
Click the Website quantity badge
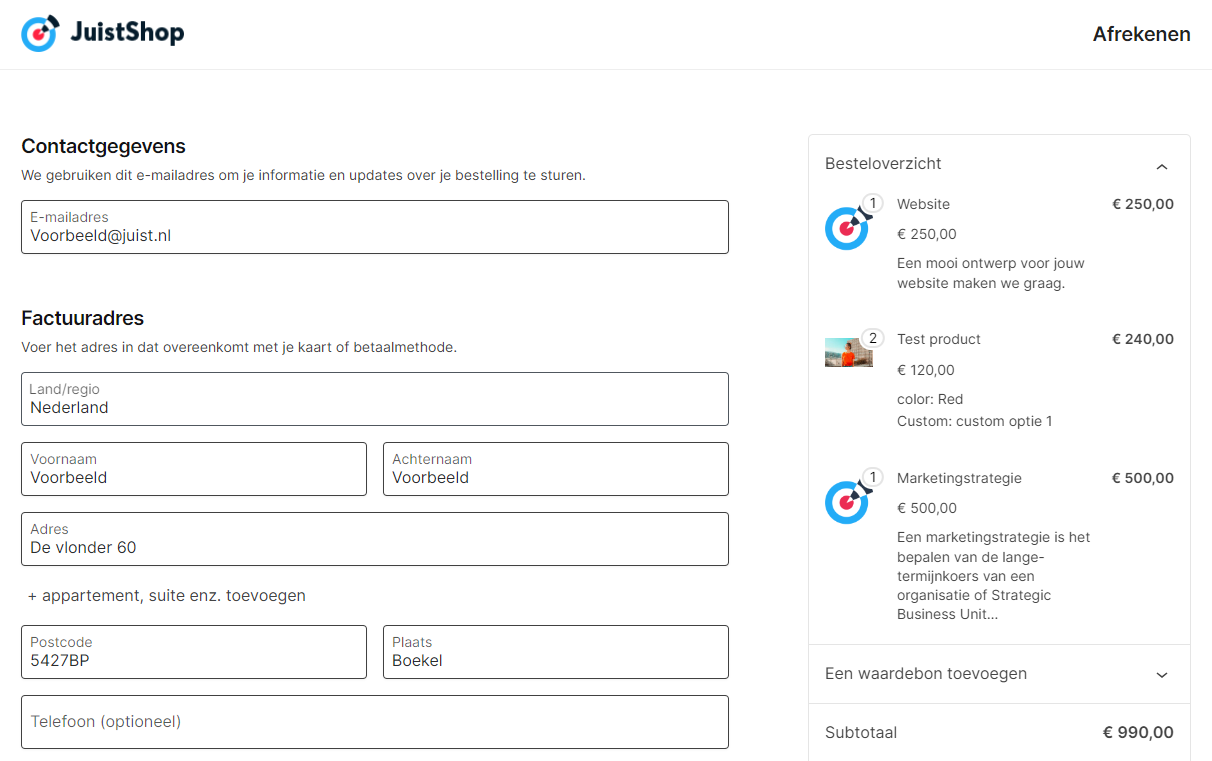[x=872, y=204]
